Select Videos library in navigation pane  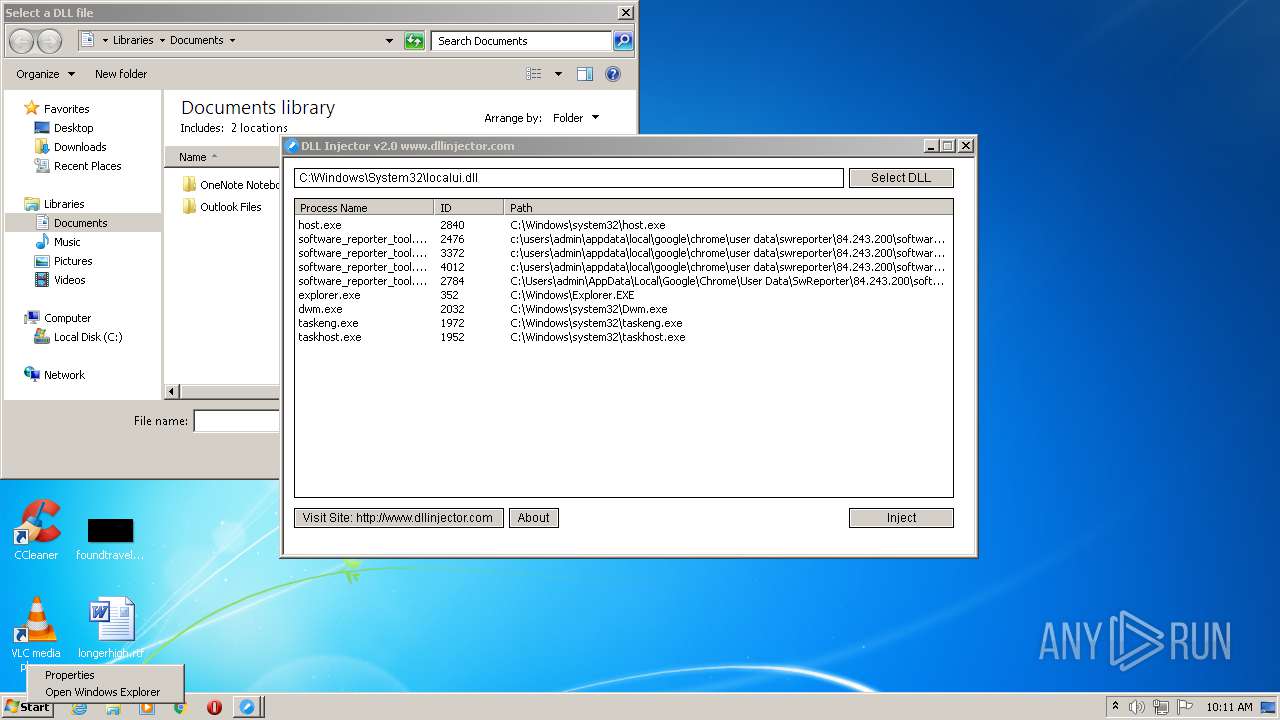tap(69, 280)
